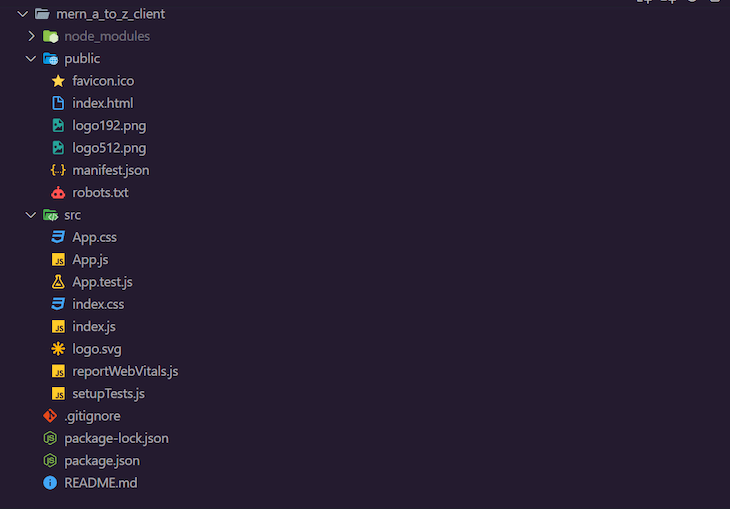Select reportWebVitals.js in the explorer
The height and width of the screenshot is (509, 730).
(125, 371)
